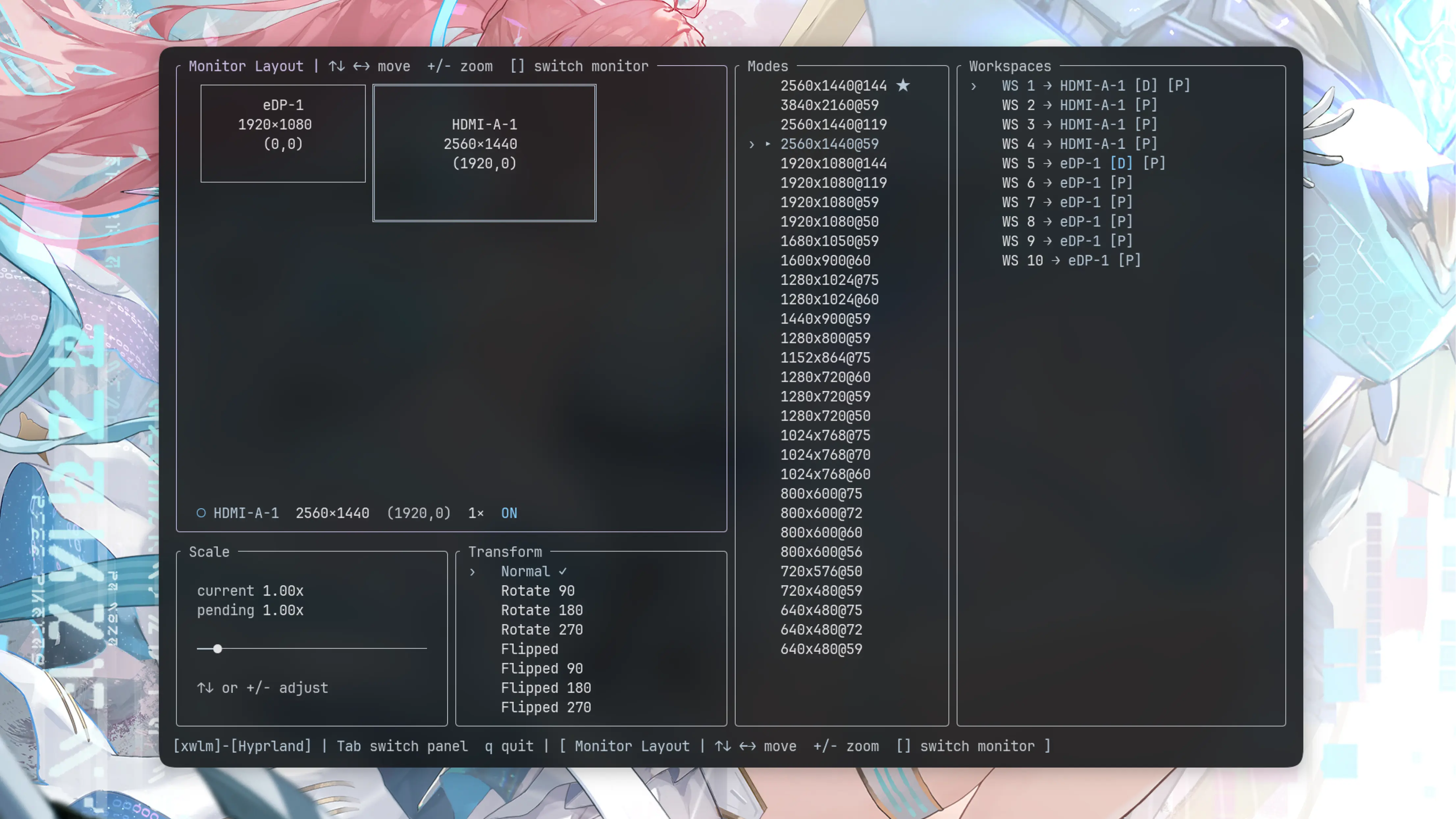The image size is (1456, 819).
Task: Select the HDMI-A-1 monitor box
Action: pyautogui.click(x=484, y=153)
